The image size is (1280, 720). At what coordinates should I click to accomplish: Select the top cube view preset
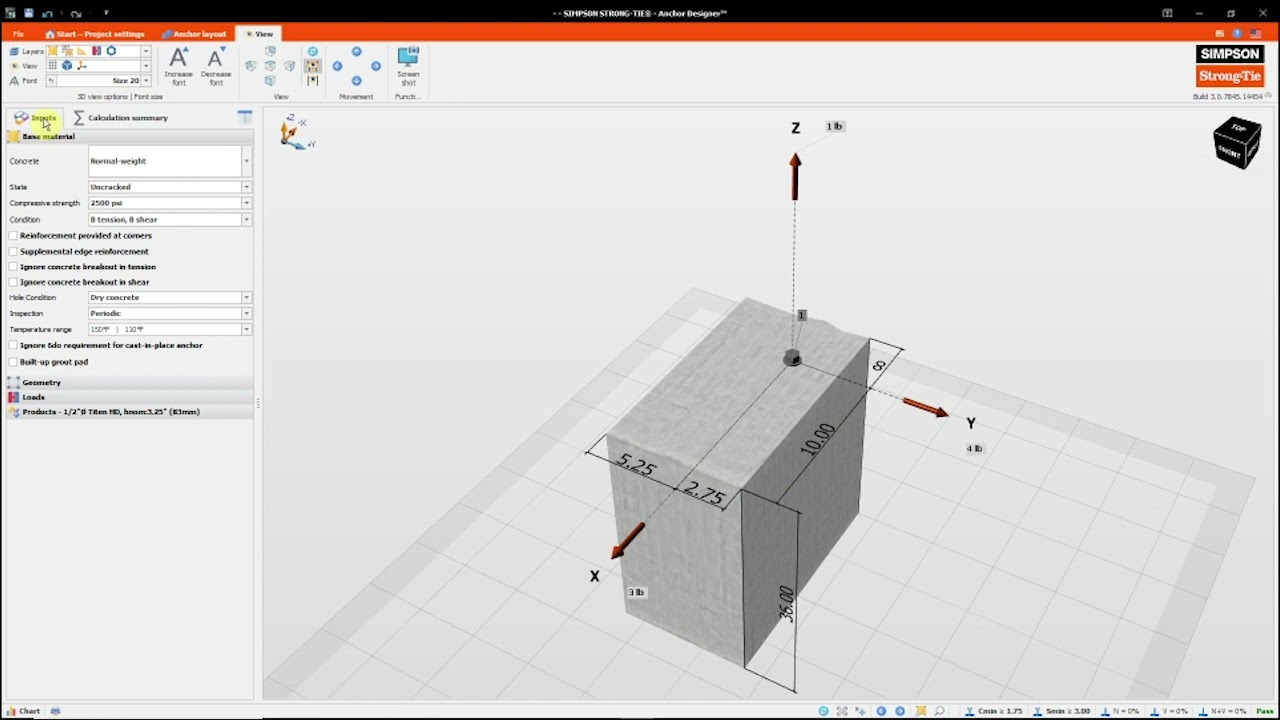270,51
